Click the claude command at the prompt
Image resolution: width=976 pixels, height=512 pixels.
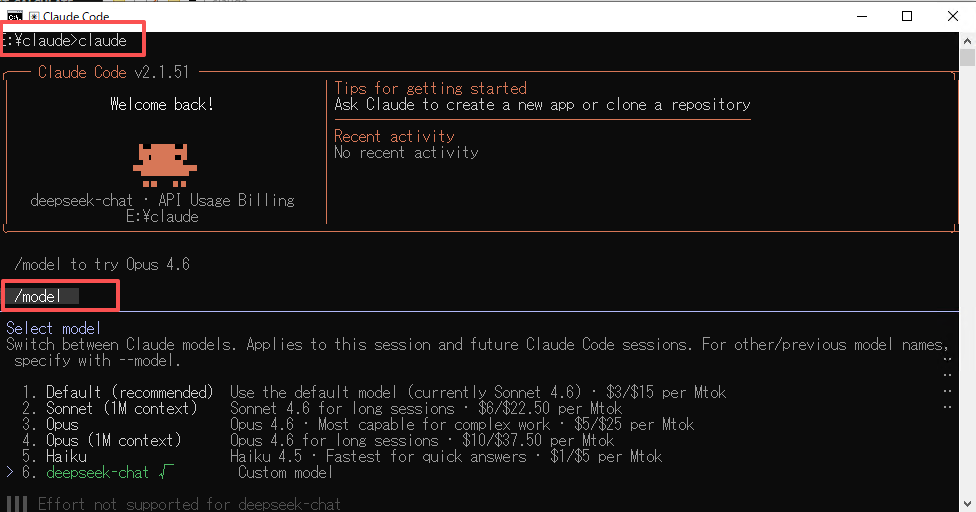click(102, 41)
